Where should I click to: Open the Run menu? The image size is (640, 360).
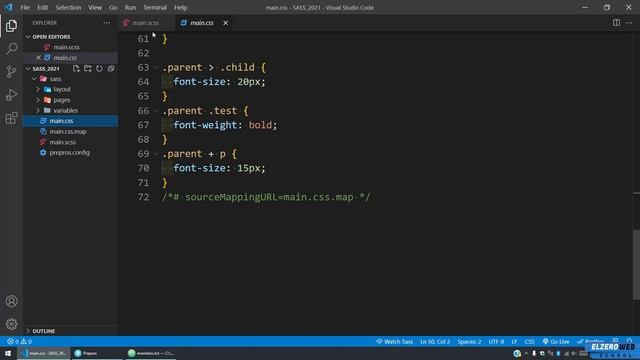pyautogui.click(x=130, y=7)
